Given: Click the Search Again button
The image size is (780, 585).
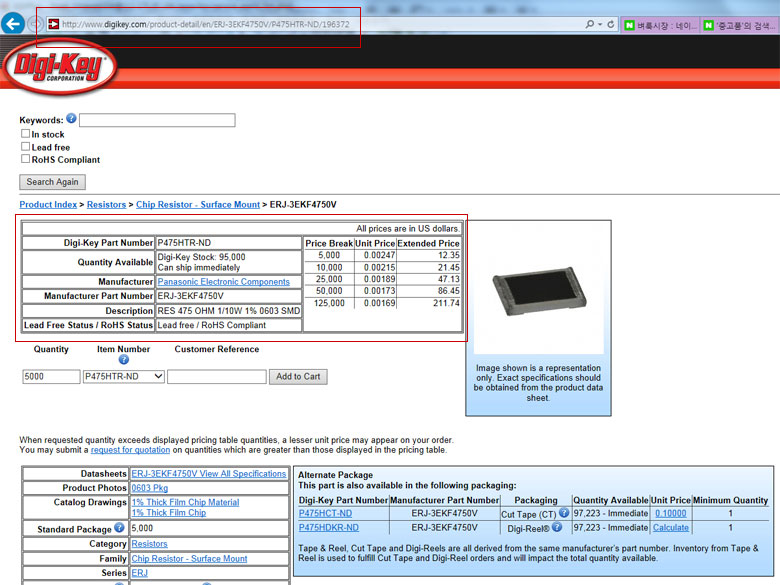Looking at the screenshot, I should point(52,182).
